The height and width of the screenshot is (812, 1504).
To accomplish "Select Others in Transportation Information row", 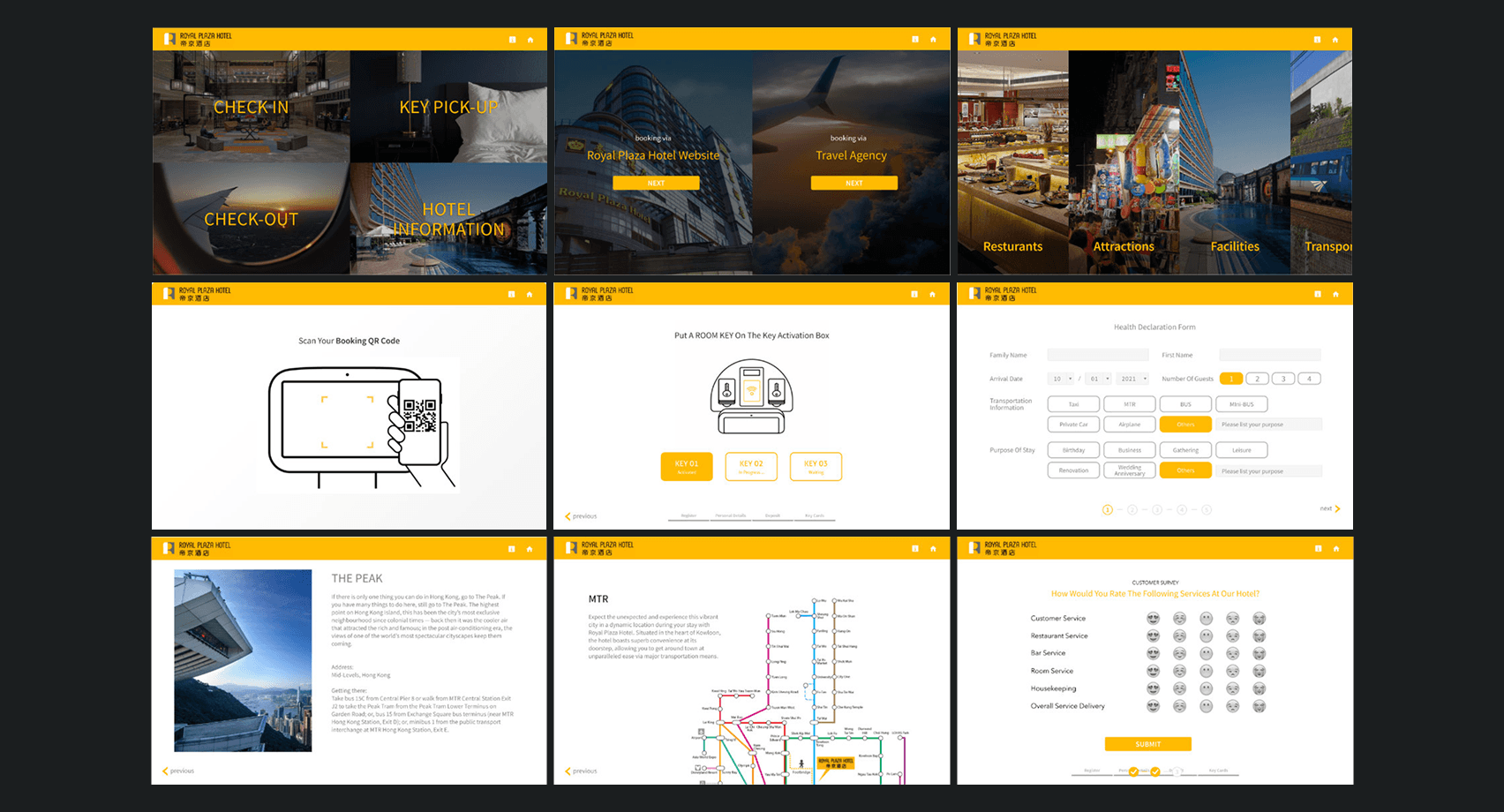I will (1185, 425).
